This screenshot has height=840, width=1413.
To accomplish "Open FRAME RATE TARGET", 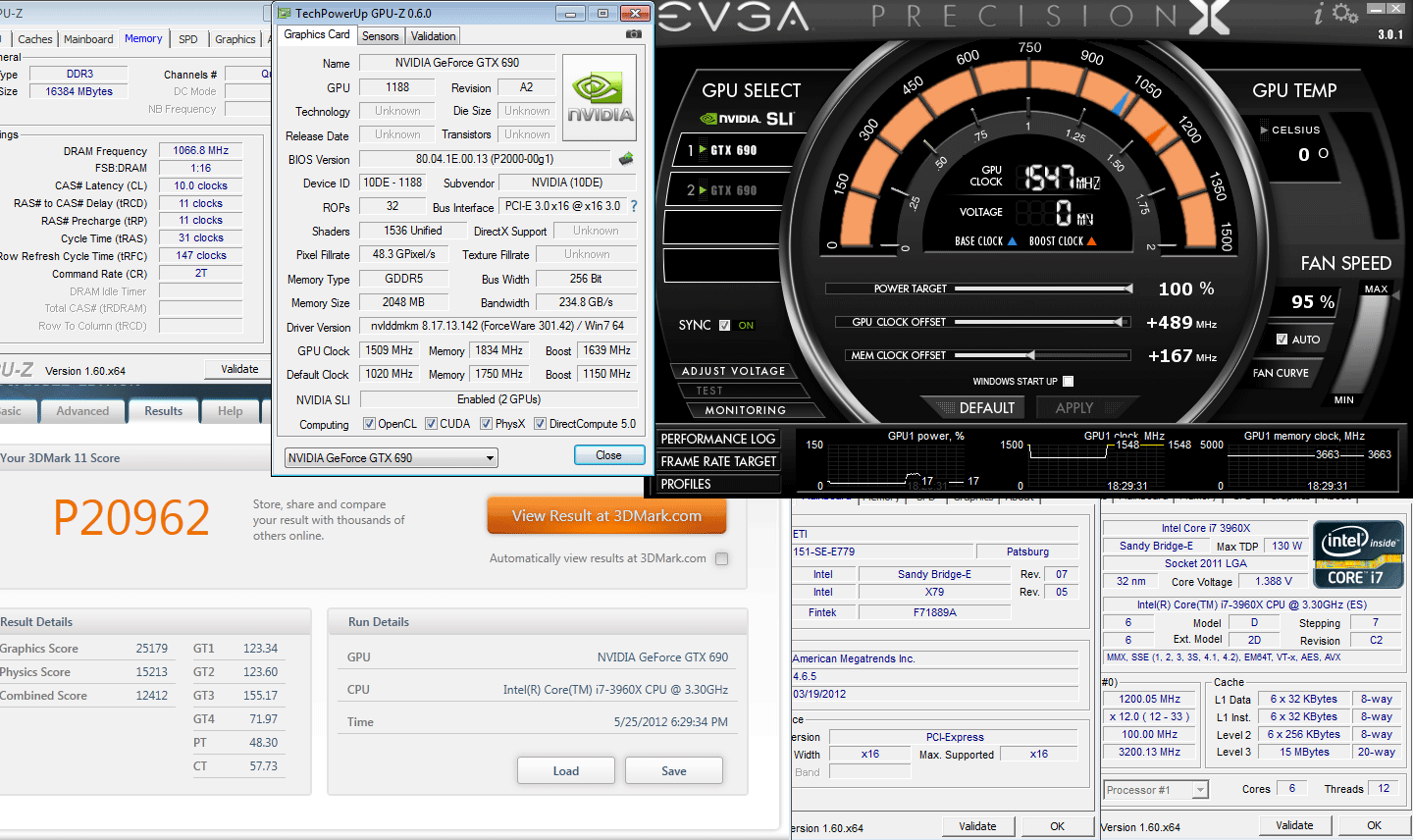I will click(718, 461).
